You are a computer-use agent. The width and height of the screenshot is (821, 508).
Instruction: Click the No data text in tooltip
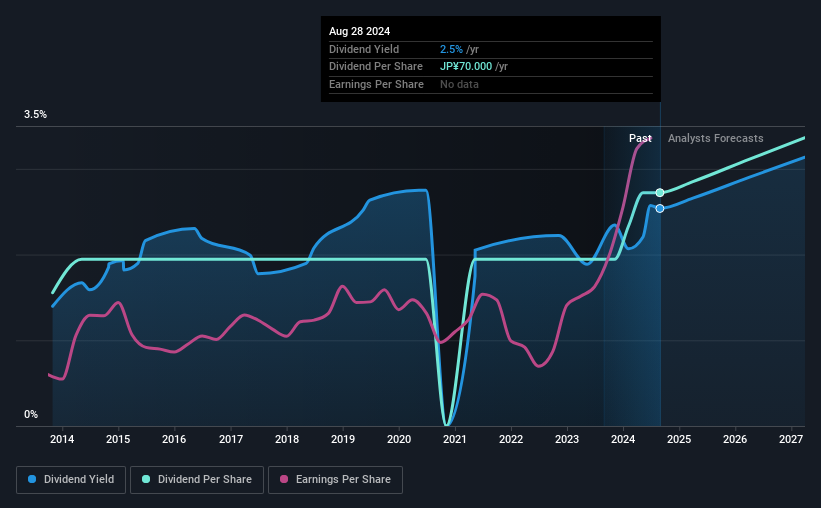[x=459, y=84]
